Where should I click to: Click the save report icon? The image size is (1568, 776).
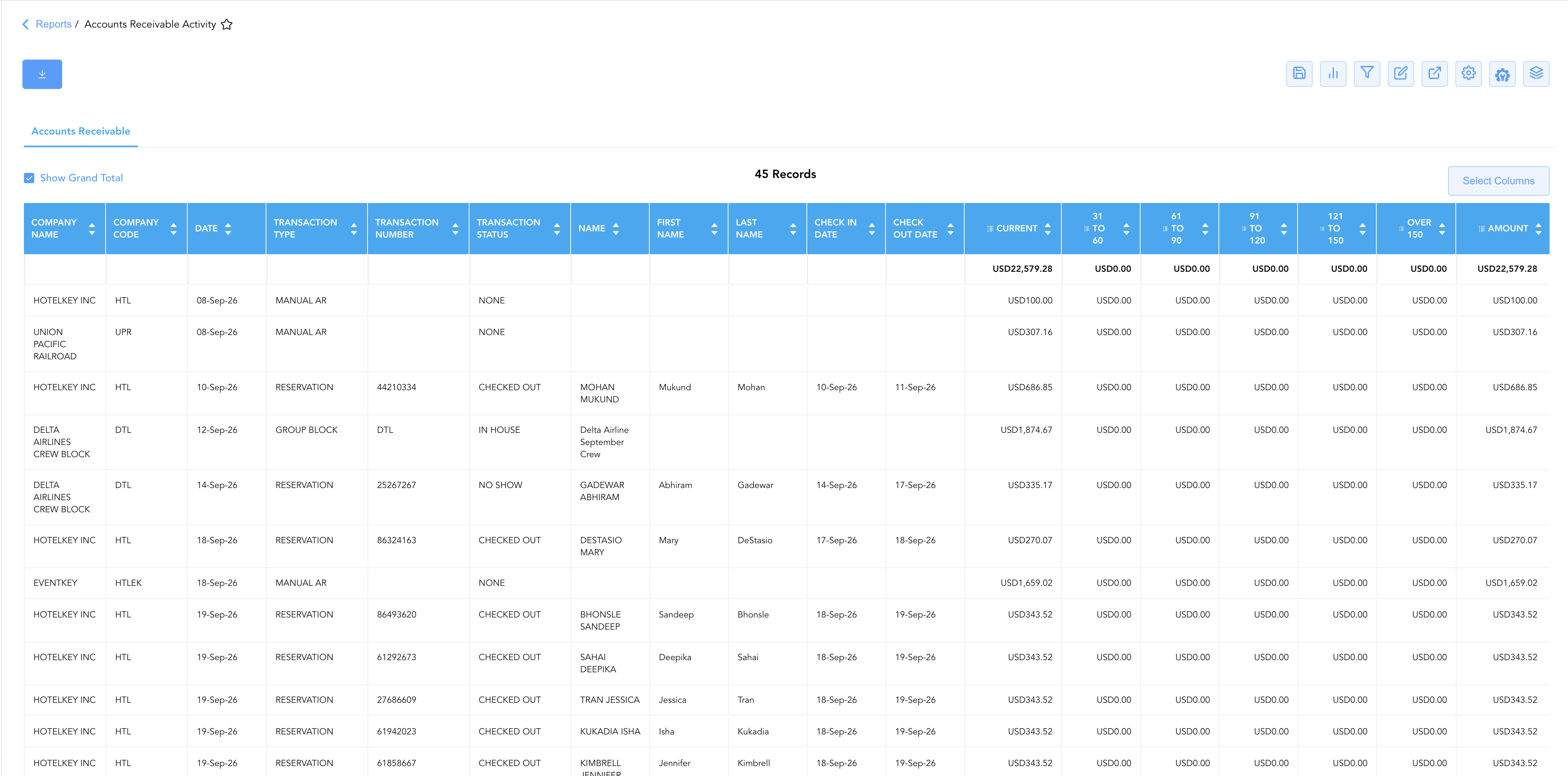pyautogui.click(x=1299, y=74)
